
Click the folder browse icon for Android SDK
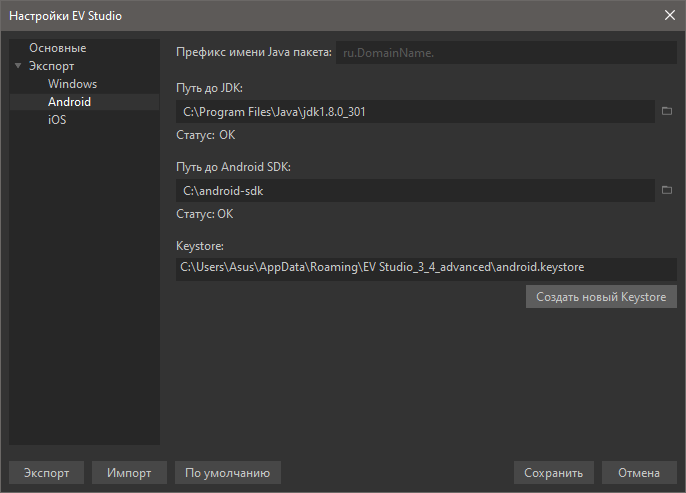667,190
